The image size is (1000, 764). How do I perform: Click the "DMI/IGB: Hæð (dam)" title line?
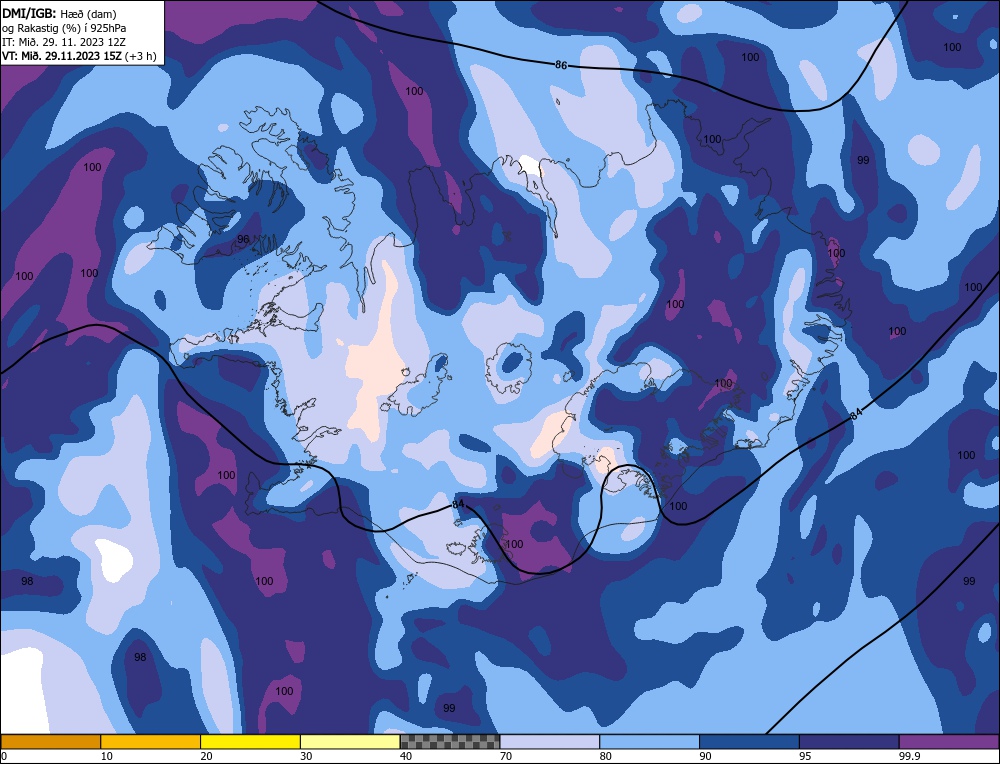pyautogui.click(x=60, y=13)
